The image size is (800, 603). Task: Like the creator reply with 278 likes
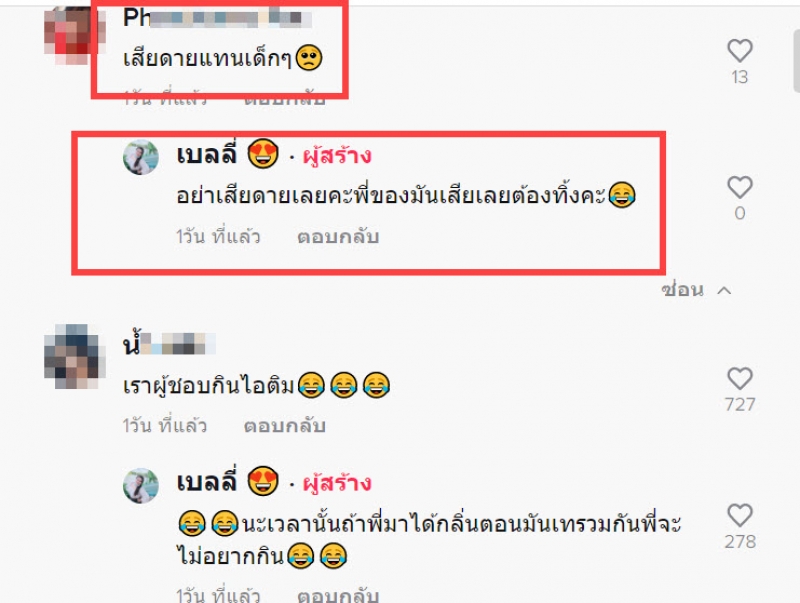pyautogui.click(x=739, y=515)
